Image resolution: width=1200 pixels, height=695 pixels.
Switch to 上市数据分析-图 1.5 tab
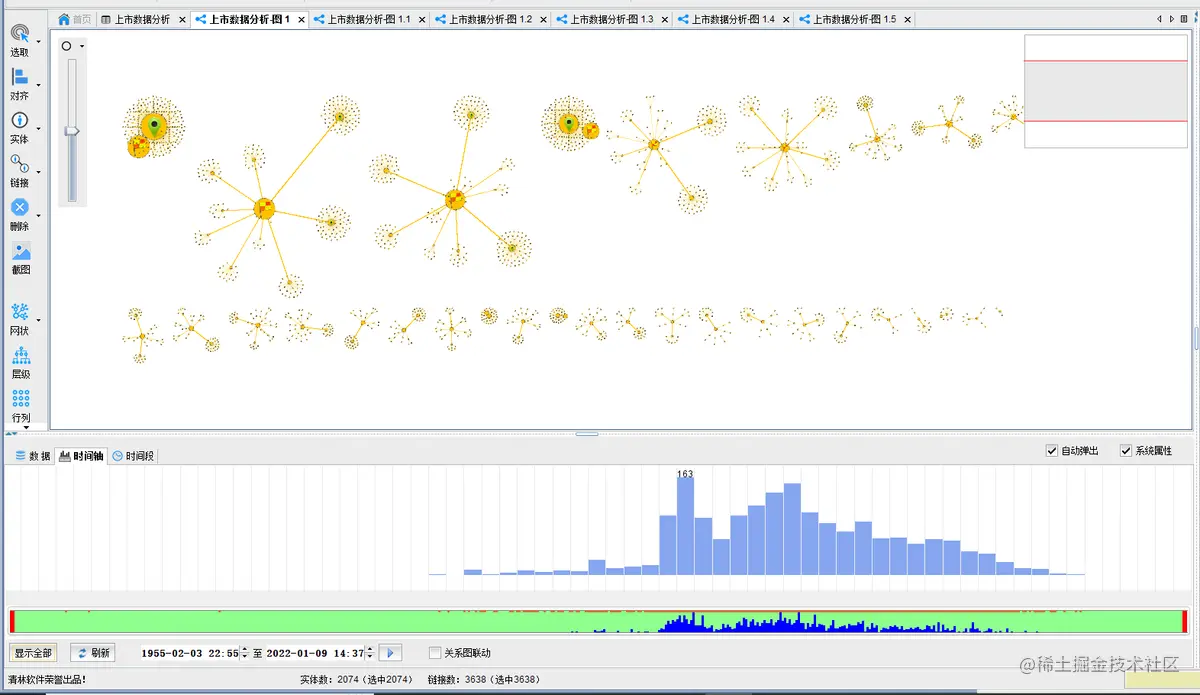click(x=854, y=19)
